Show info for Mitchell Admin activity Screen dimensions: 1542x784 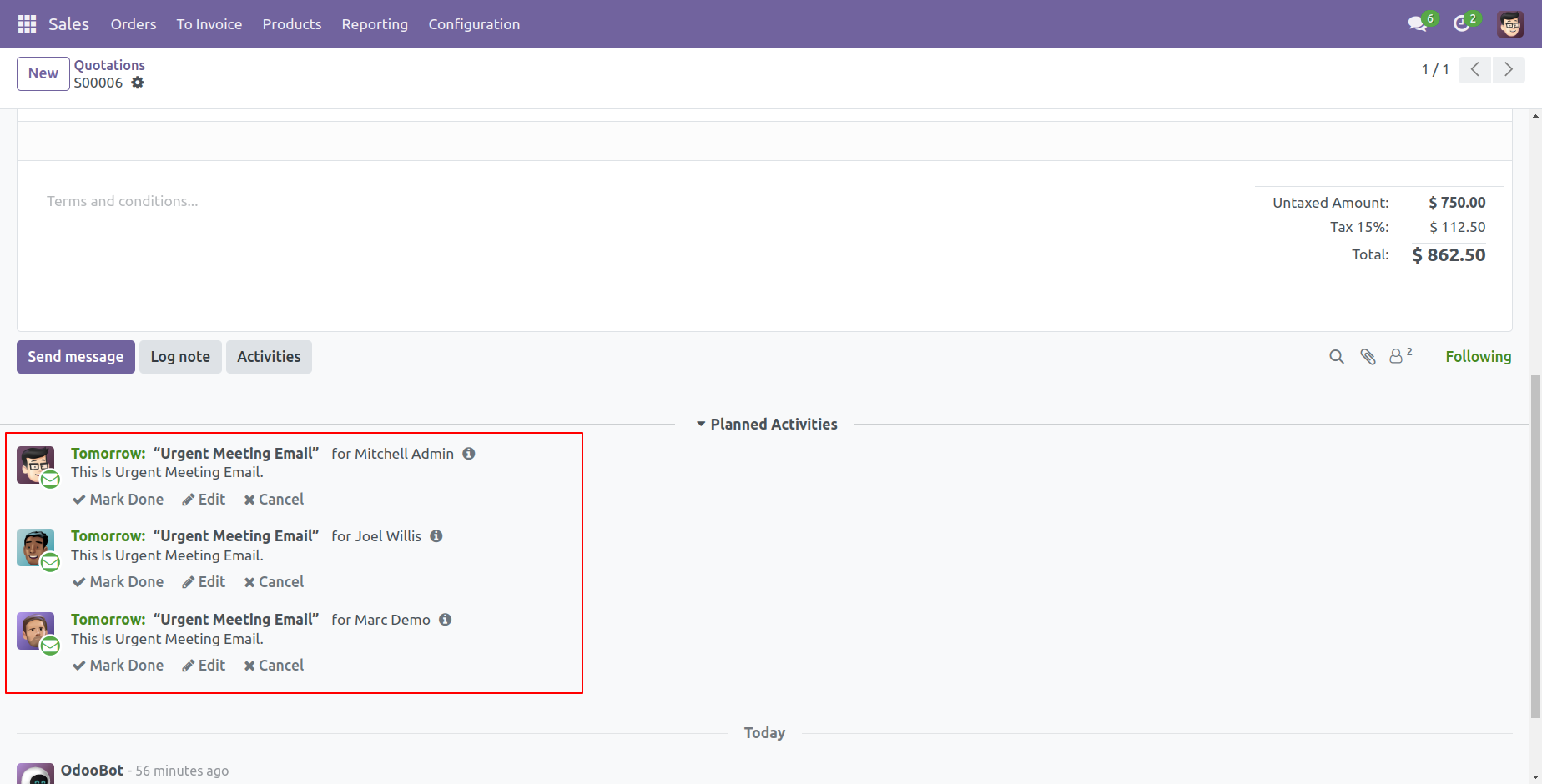[469, 454]
